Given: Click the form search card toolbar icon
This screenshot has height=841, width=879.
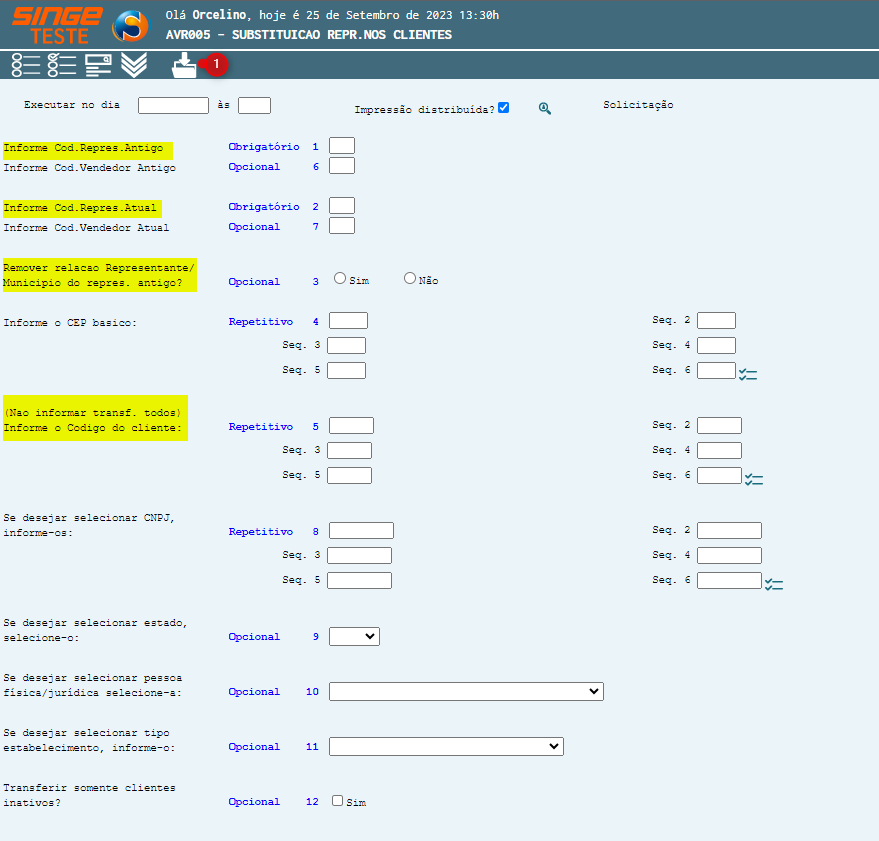Looking at the screenshot, I should 98,65.
